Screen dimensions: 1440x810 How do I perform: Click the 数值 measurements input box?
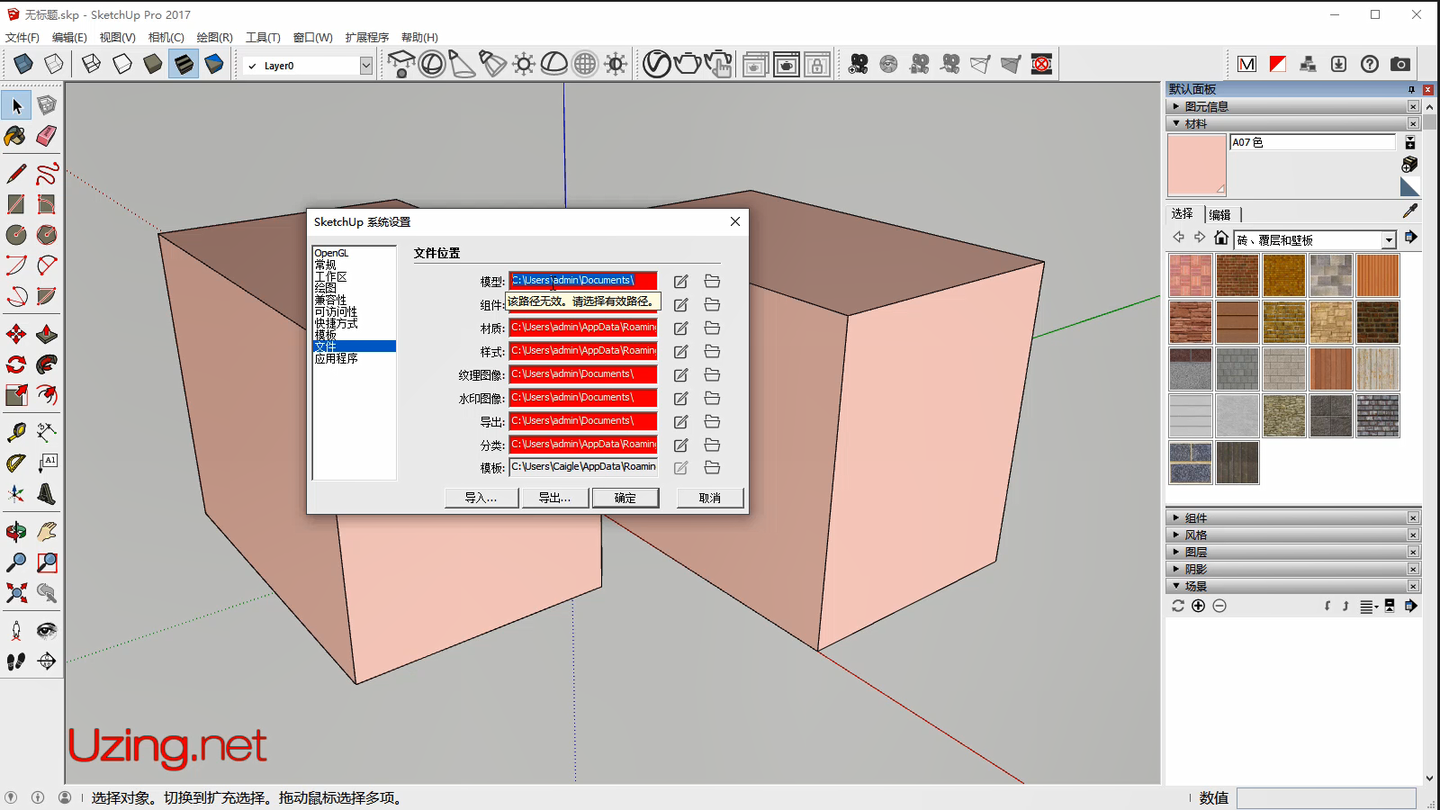(1327, 798)
